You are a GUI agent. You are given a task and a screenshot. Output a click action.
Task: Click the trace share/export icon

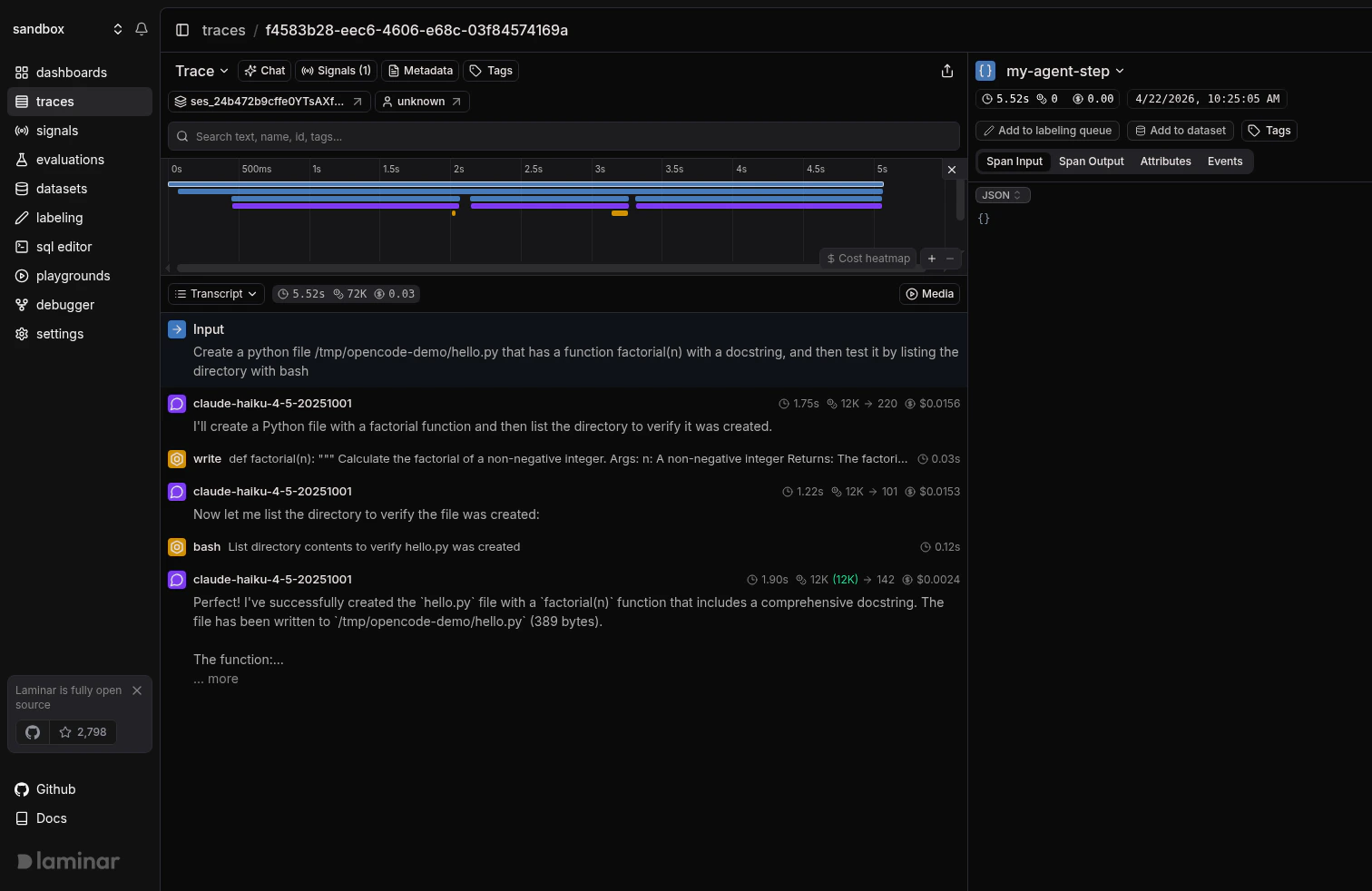(x=947, y=70)
